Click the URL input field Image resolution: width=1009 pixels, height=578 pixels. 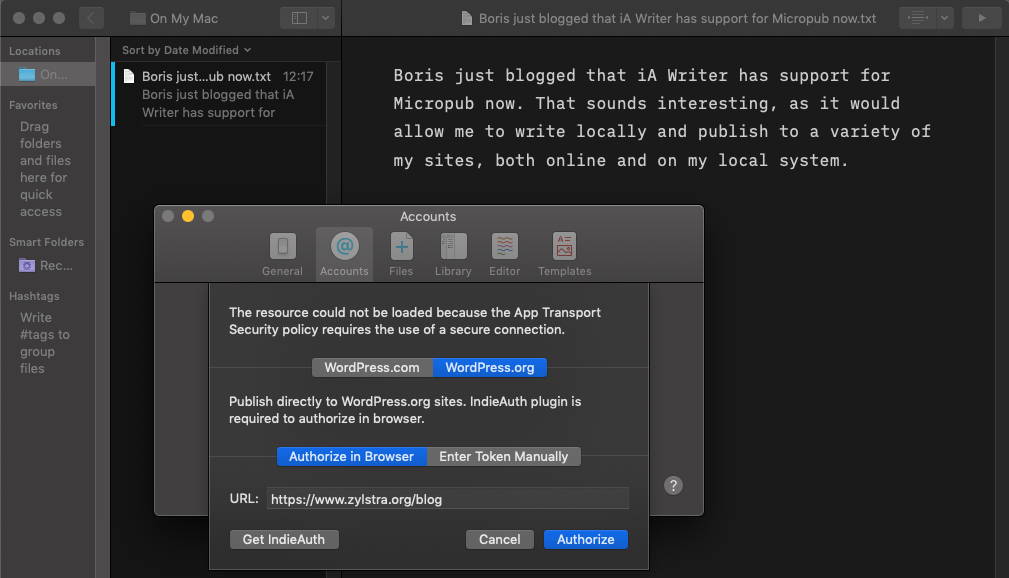tap(448, 499)
